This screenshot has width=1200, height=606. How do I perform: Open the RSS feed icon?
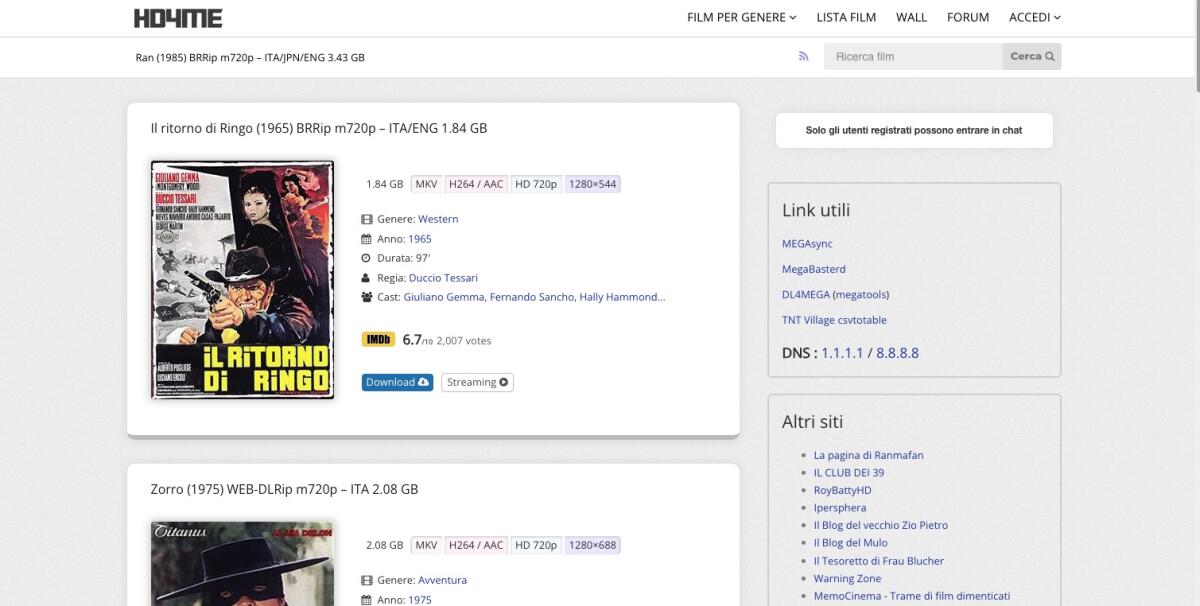coord(803,57)
